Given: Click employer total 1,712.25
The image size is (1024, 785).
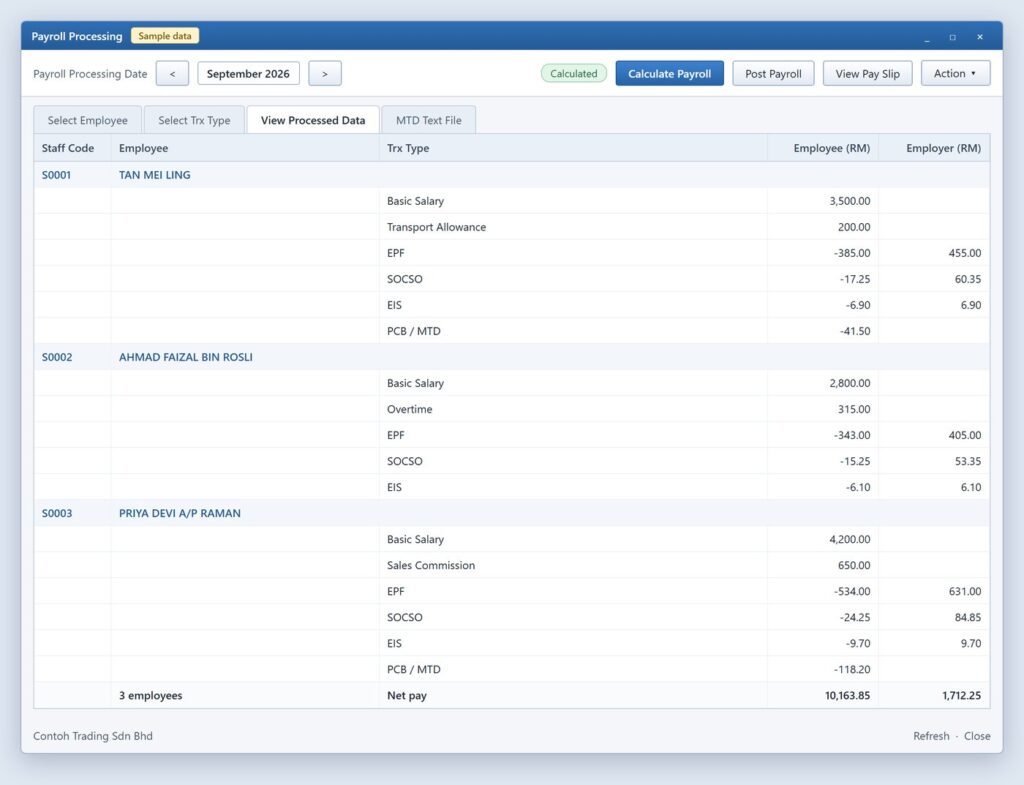Looking at the screenshot, I should (x=961, y=696).
